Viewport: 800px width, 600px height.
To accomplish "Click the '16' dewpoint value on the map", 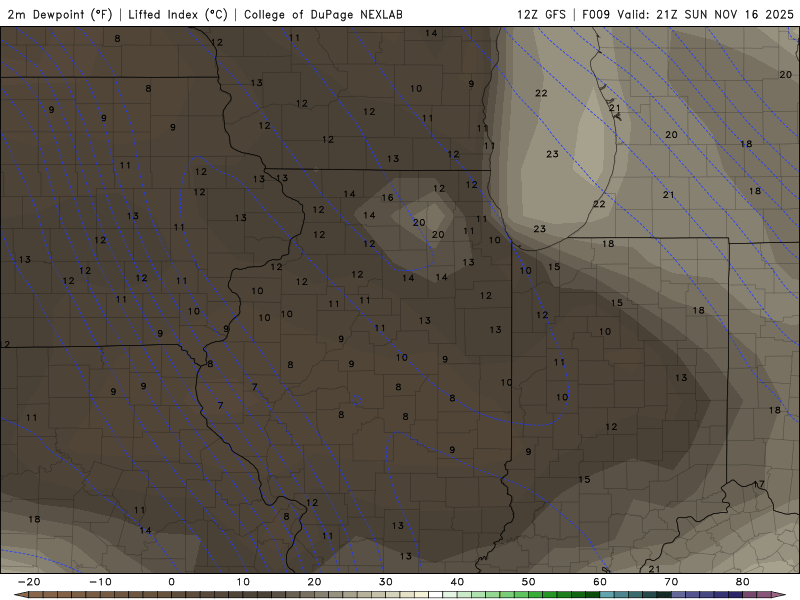I will [387, 197].
